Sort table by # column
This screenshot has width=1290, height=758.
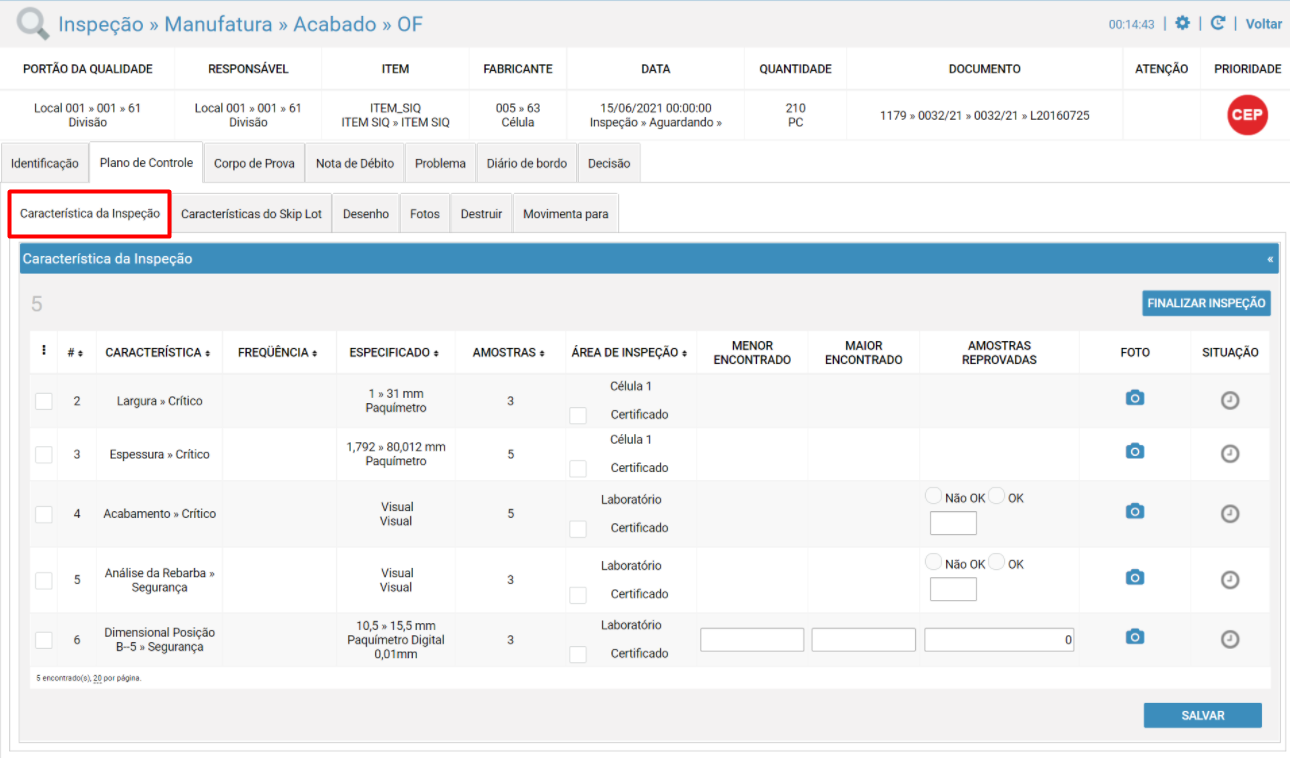coord(76,353)
